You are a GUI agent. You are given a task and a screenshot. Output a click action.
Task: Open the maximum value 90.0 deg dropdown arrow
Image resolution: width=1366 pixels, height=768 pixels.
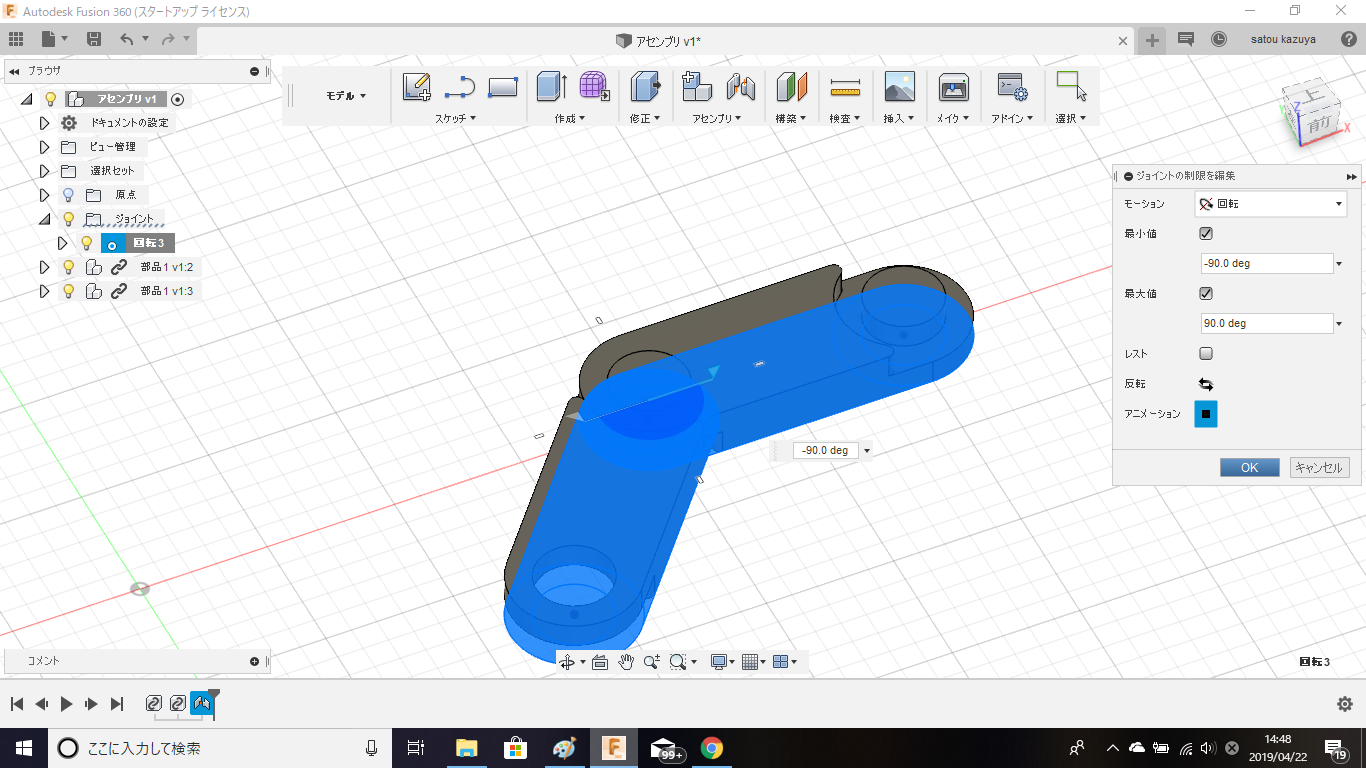pos(1340,324)
